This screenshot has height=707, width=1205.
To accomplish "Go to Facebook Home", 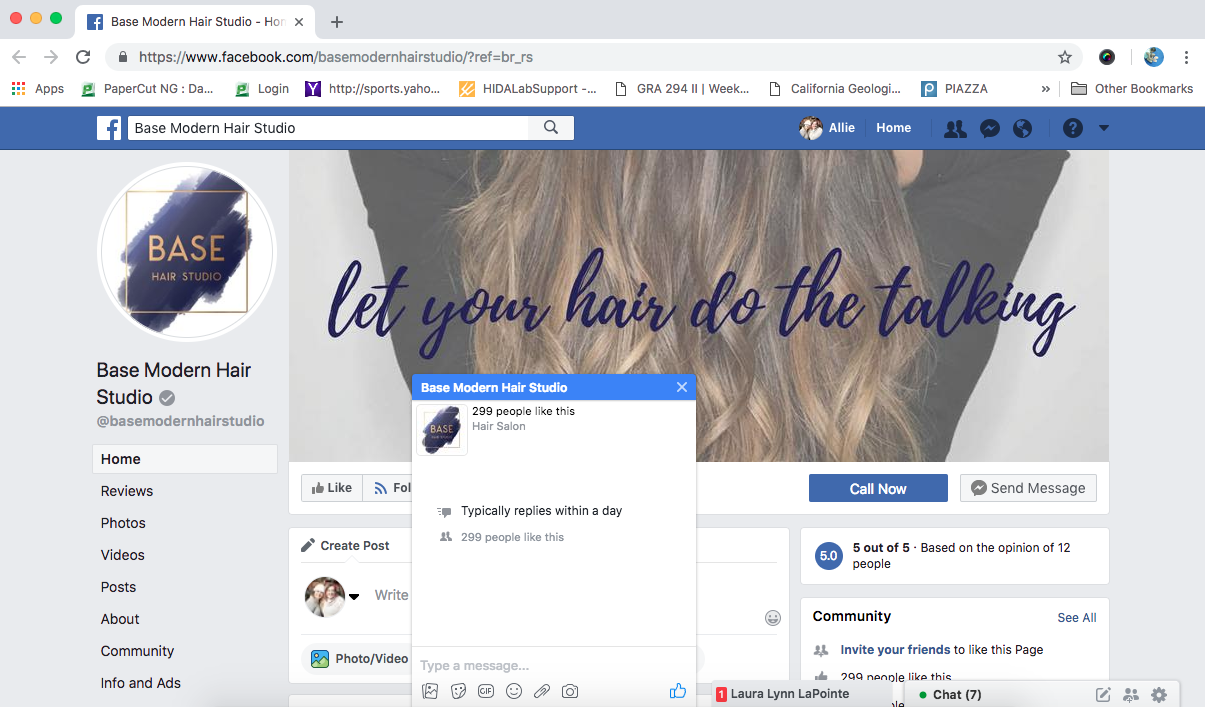I will coord(894,128).
